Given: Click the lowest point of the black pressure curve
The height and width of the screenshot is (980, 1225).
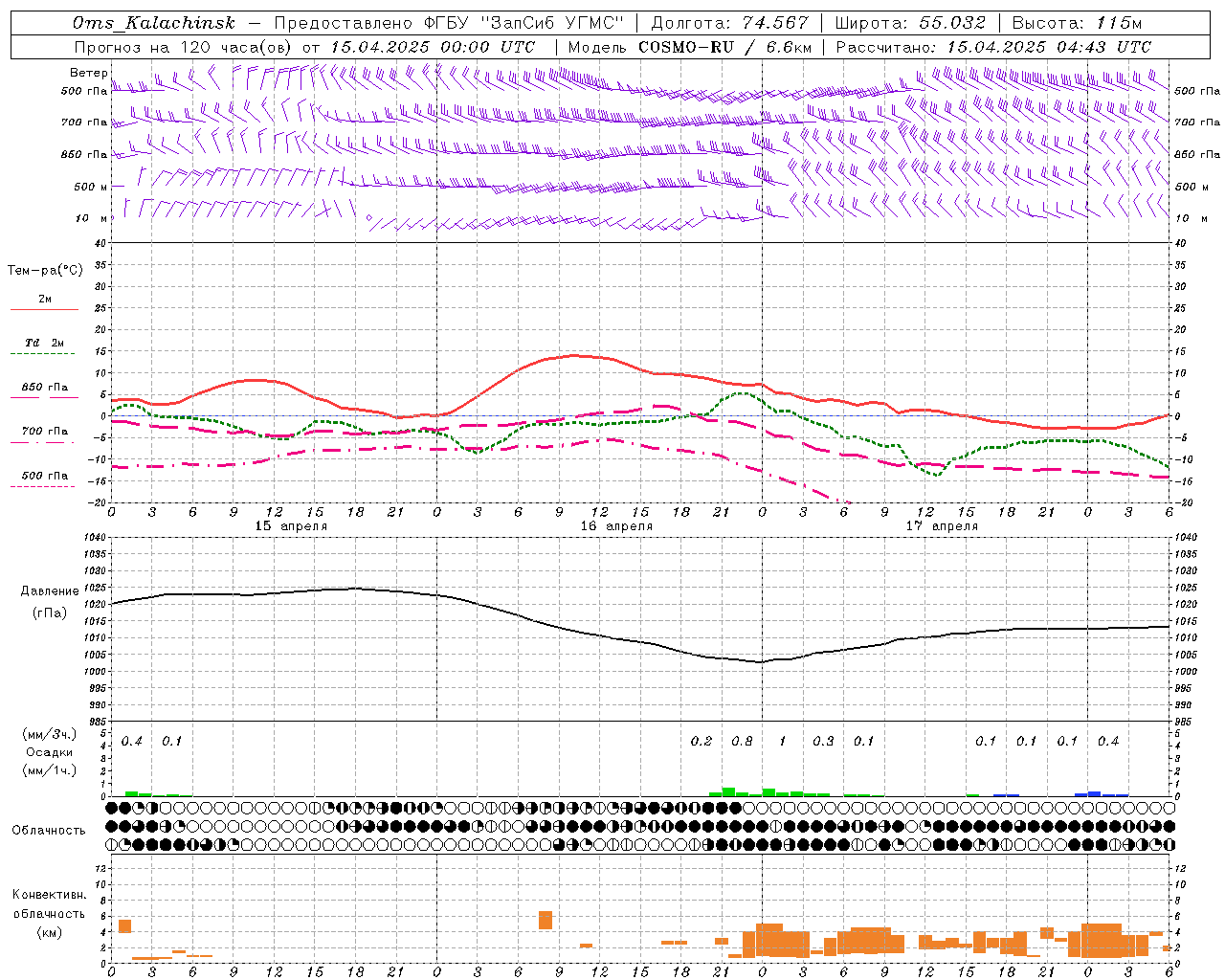Looking at the screenshot, I should click(762, 661).
